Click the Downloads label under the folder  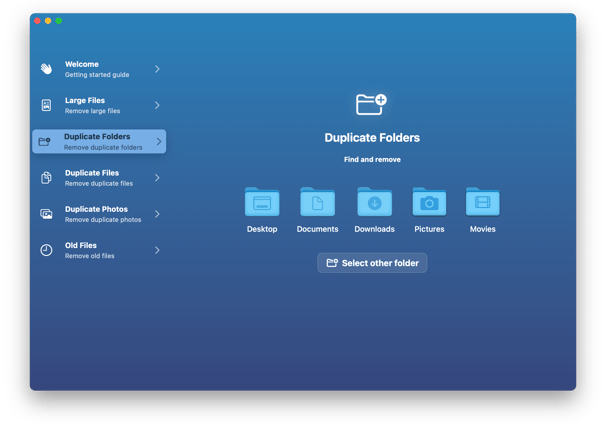(x=374, y=229)
